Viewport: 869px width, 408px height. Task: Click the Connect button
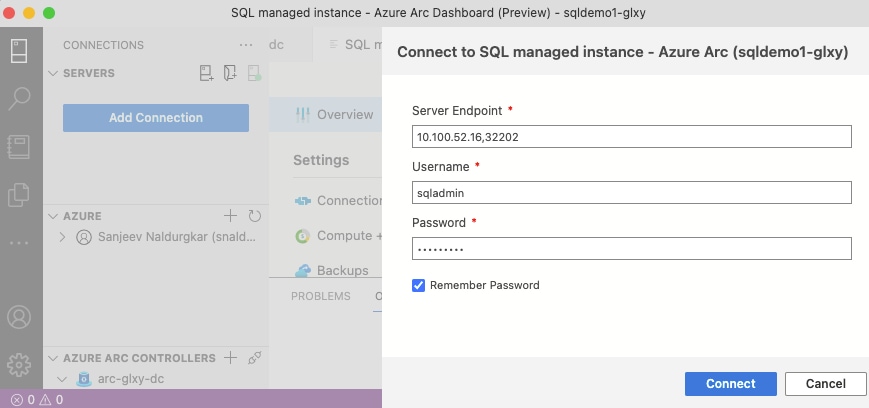[x=730, y=384]
